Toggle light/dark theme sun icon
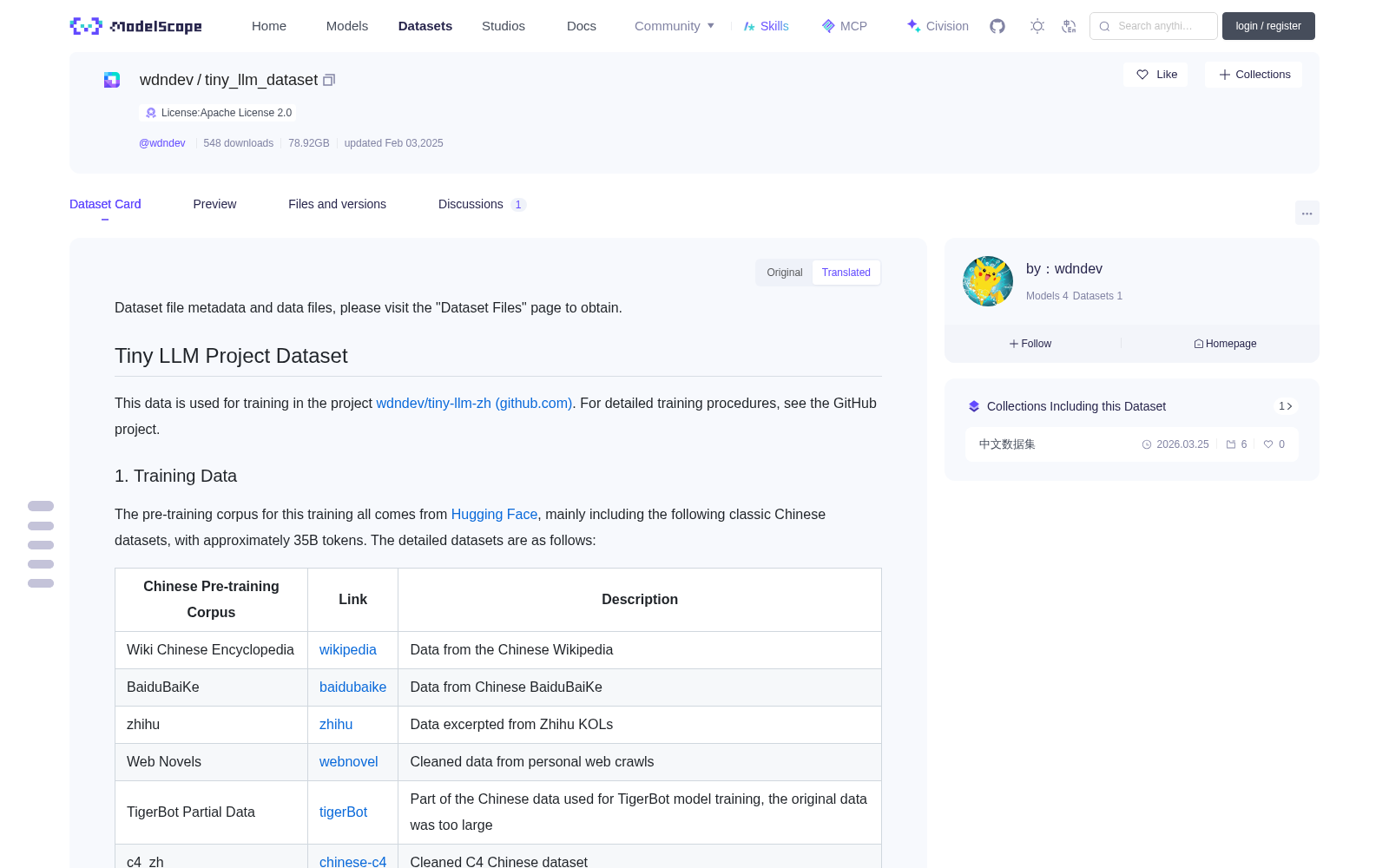 pos(1037,26)
